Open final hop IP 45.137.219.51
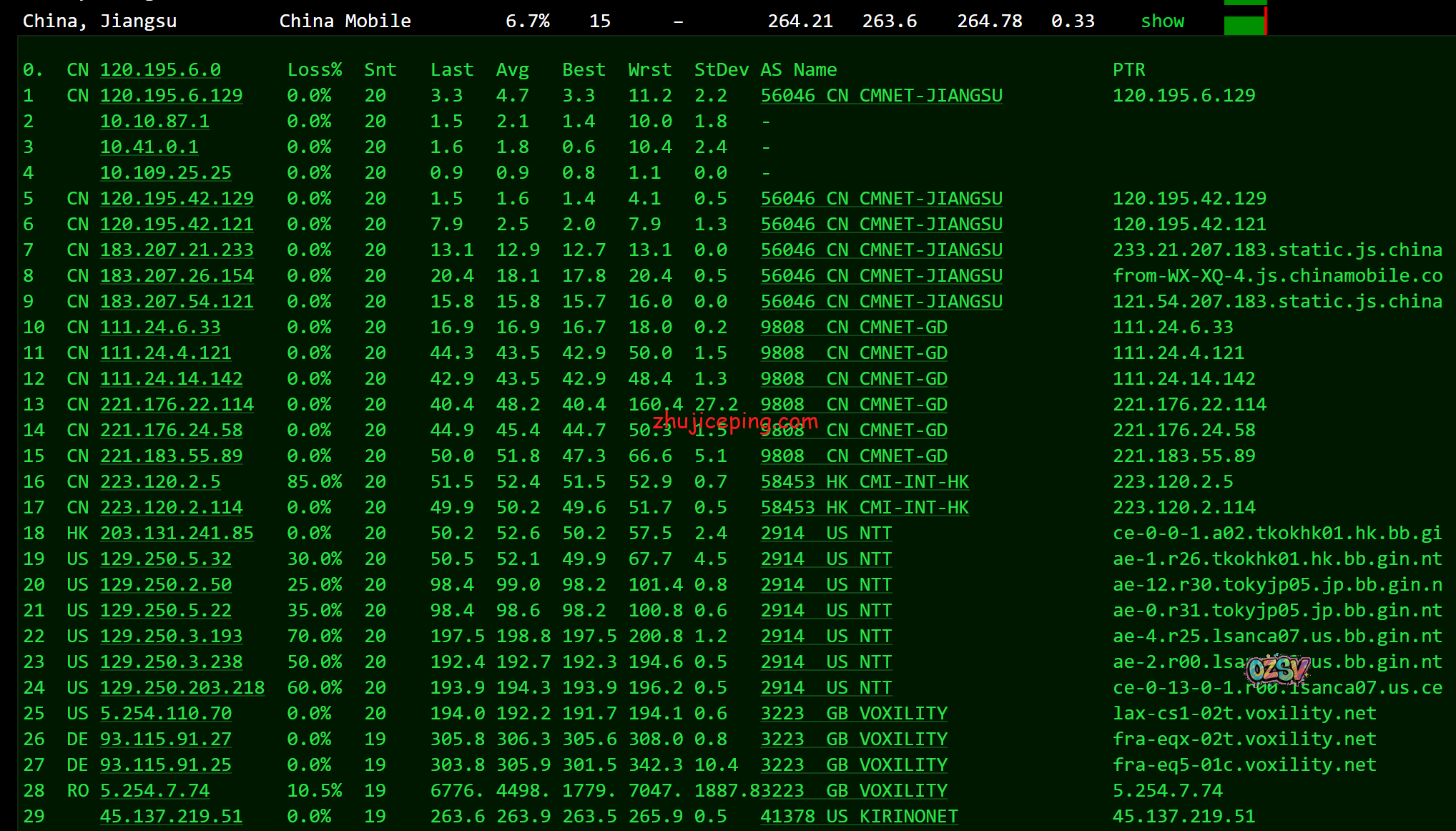Image resolution: width=1456 pixels, height=831 pixels. 171,817
